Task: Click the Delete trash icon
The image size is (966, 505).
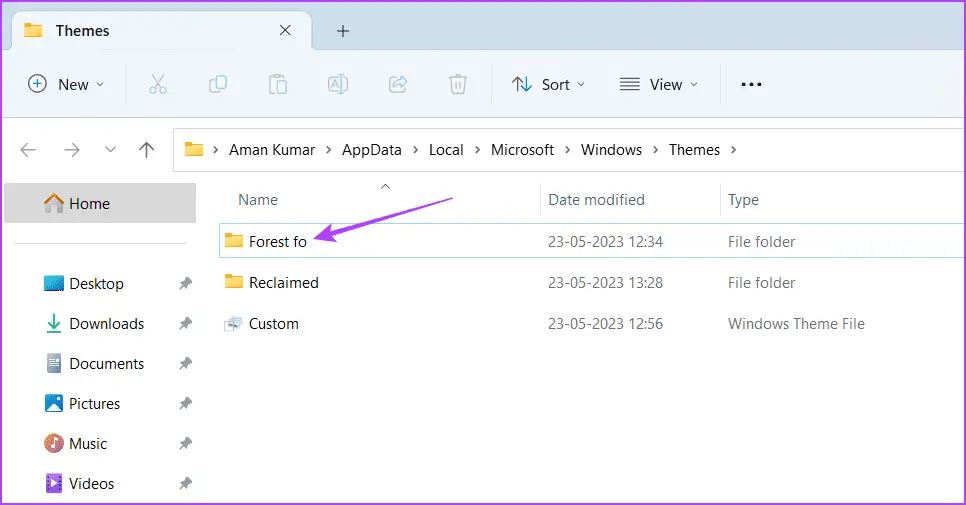Action: (457, 84)
